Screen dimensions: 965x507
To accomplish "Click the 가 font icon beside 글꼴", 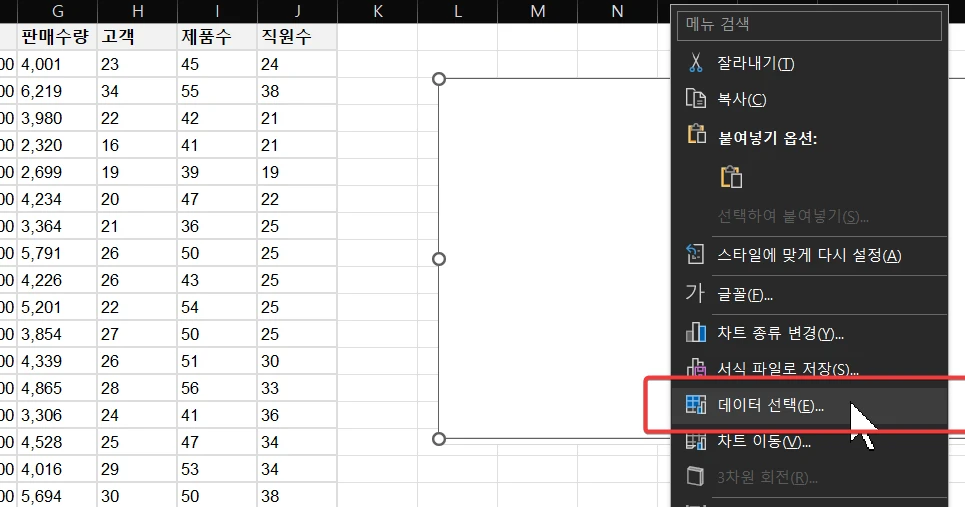I will 695,294.
